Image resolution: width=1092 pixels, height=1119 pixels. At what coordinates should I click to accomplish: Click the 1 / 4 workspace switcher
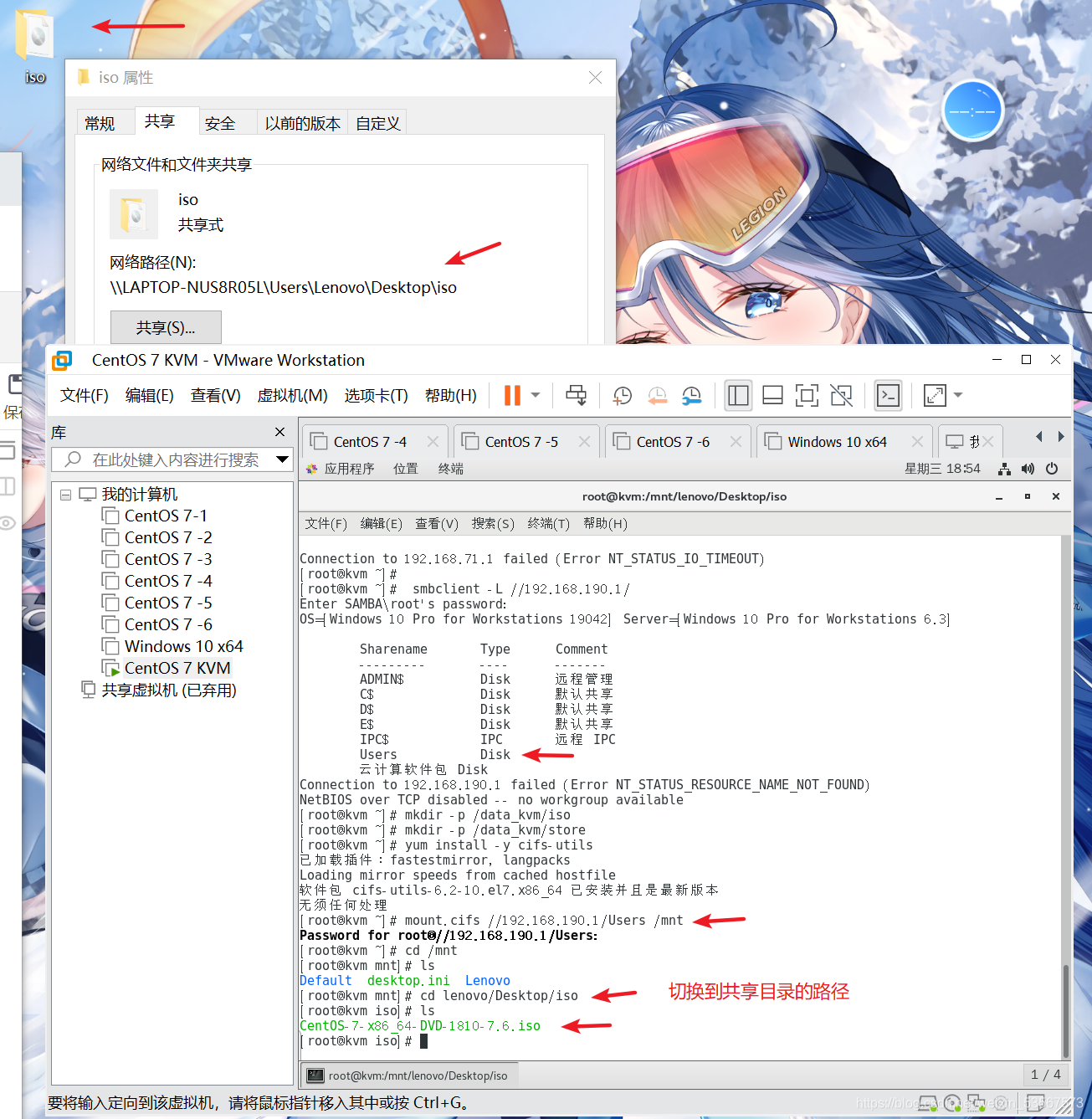tap(1046, 1075)
